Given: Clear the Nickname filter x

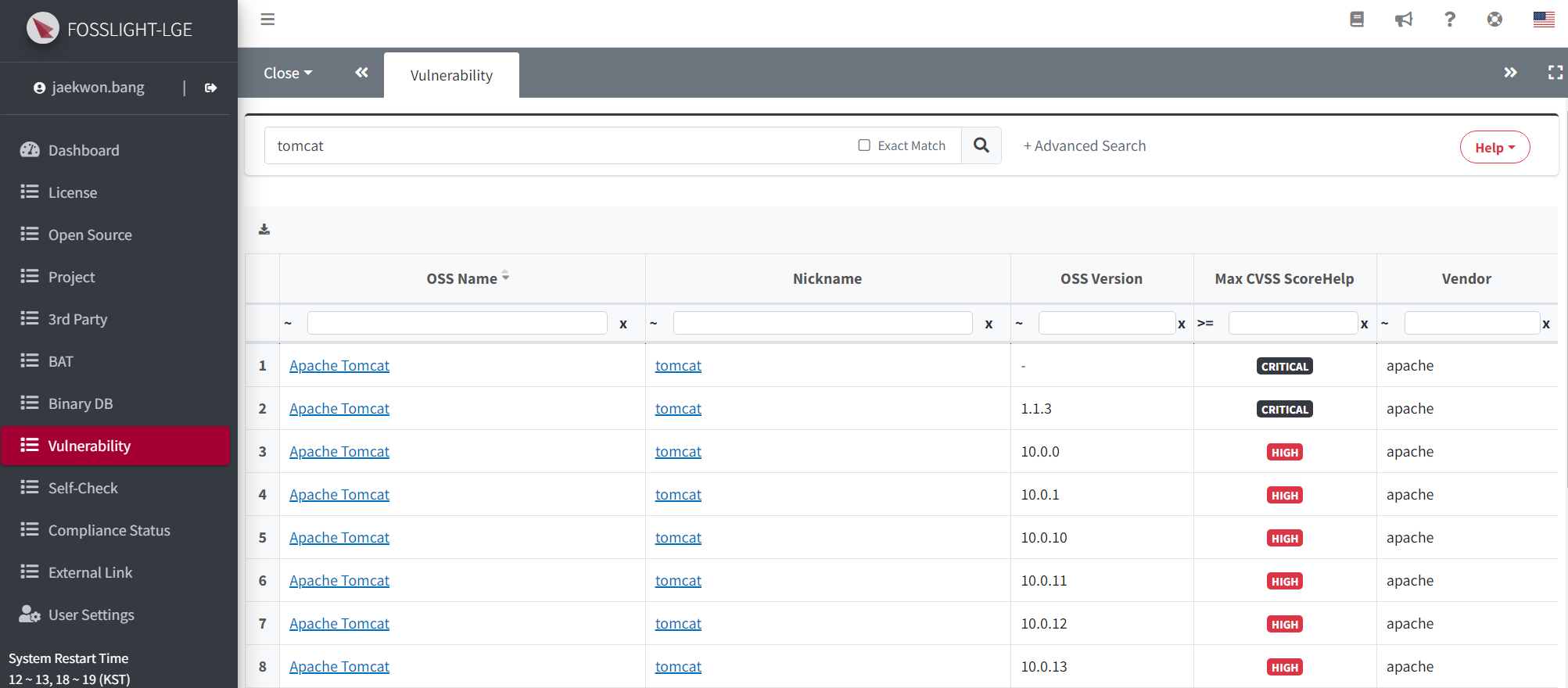Looking at the screenshot, I should pyautogui.click(x=989, y=324).
